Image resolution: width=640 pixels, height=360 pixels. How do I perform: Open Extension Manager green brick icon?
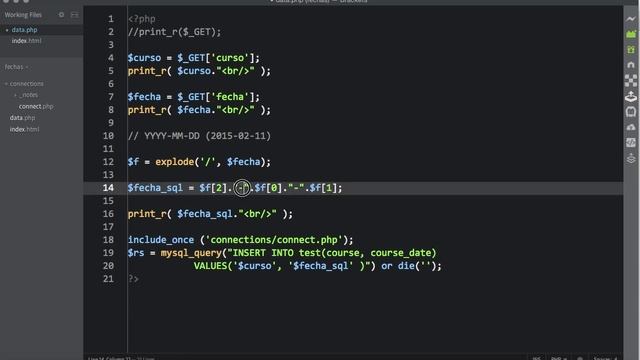coord(631,34)
